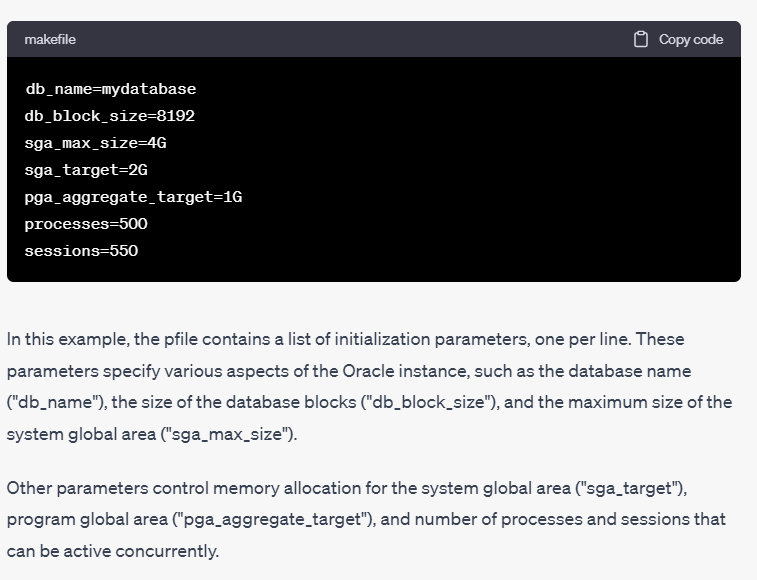Click the clipboard icon in code header
The width and height of the screenshot is (757, 580).
coord(641,39)
